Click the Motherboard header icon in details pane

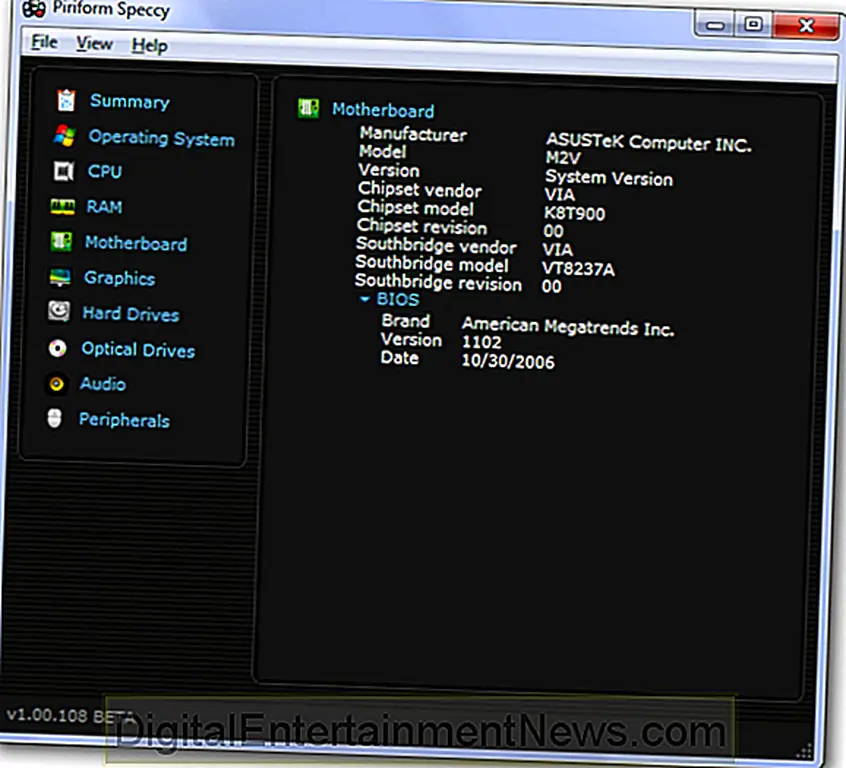click(x=308, y=108)
